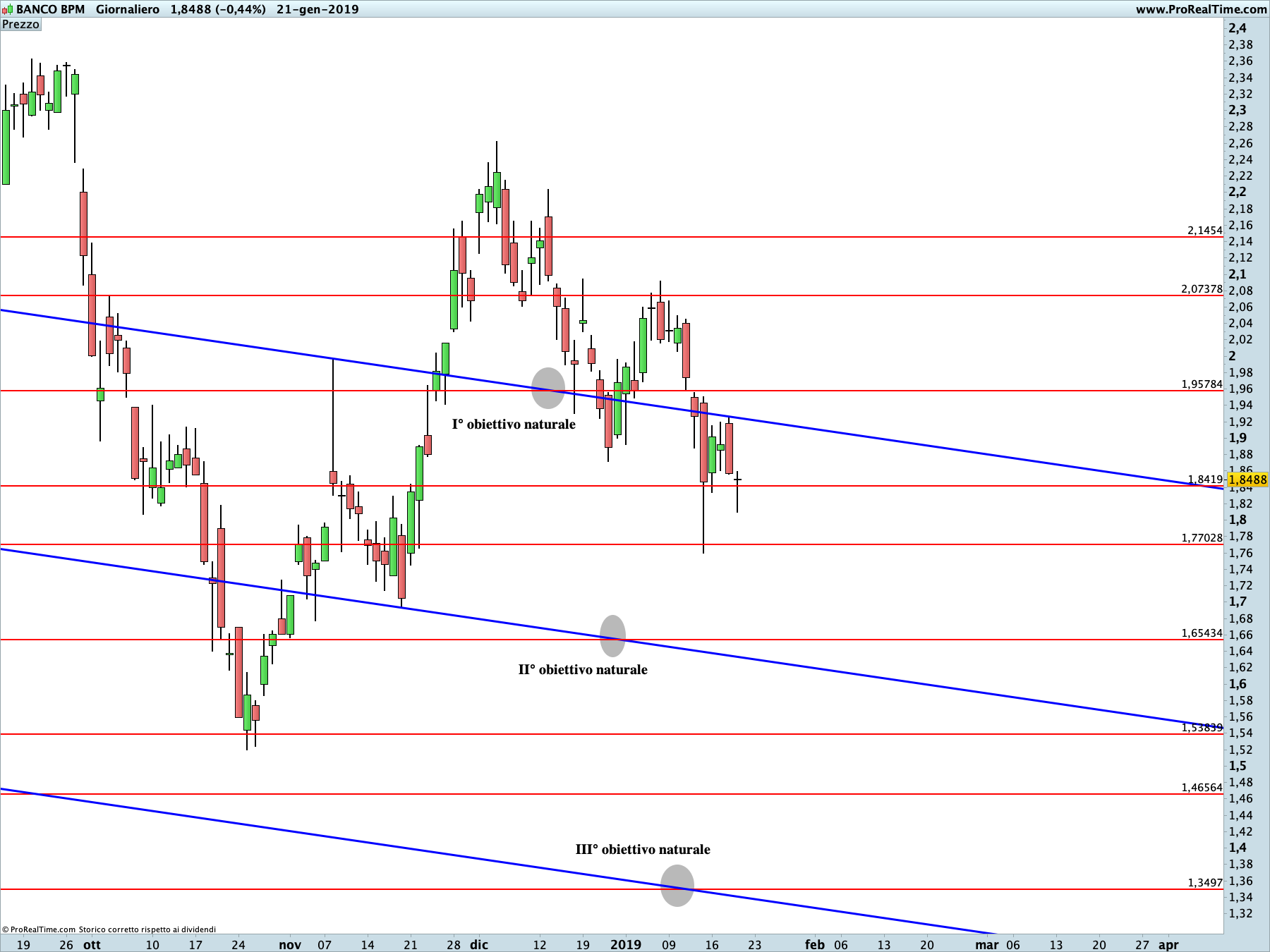Click the 1,8419 level label
The height and width of the screenshot is (952, 1270).
click(1205, 480)
